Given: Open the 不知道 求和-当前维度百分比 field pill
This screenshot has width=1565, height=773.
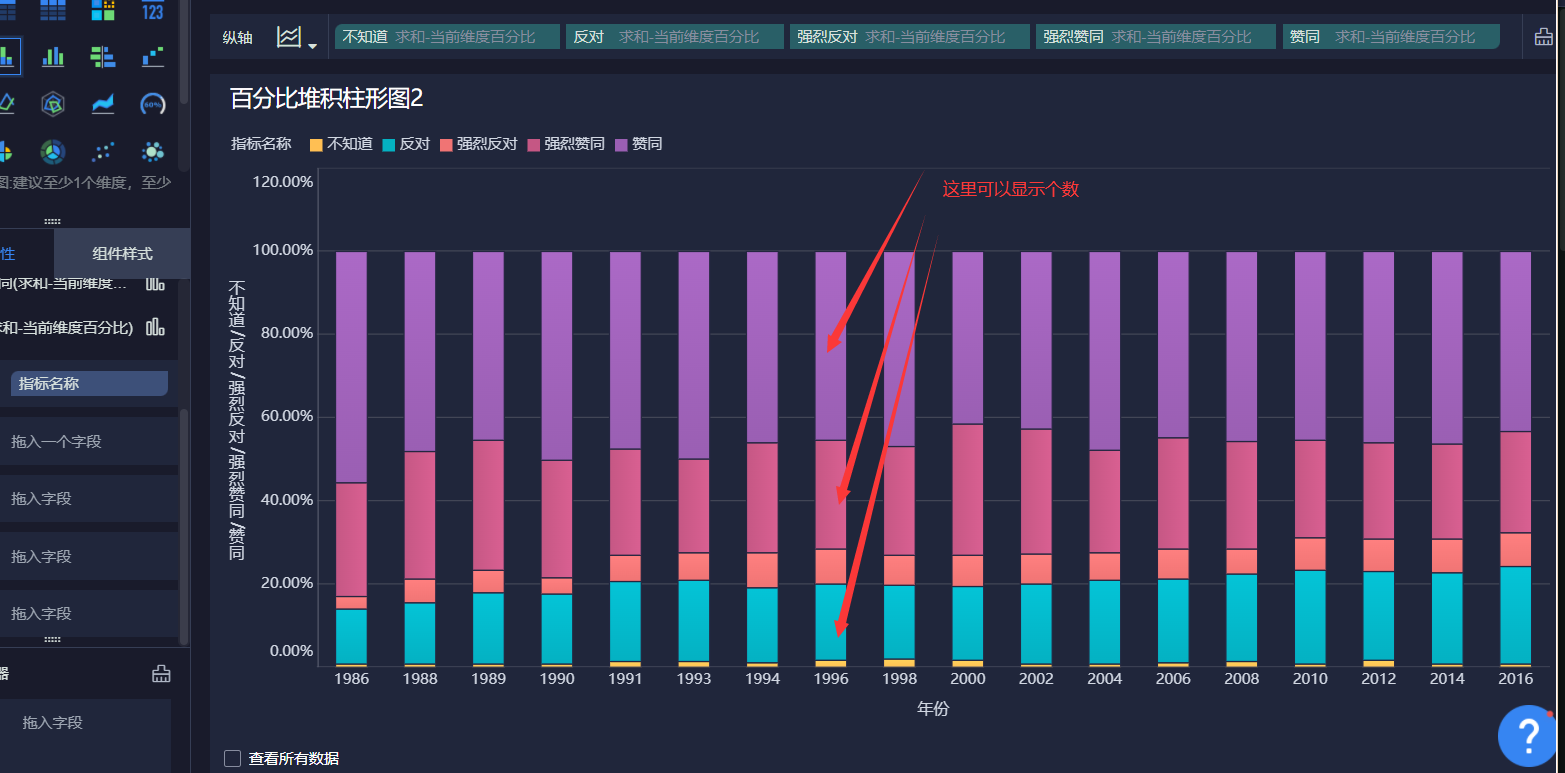Looking at the screenshot, I should point(447,37).
